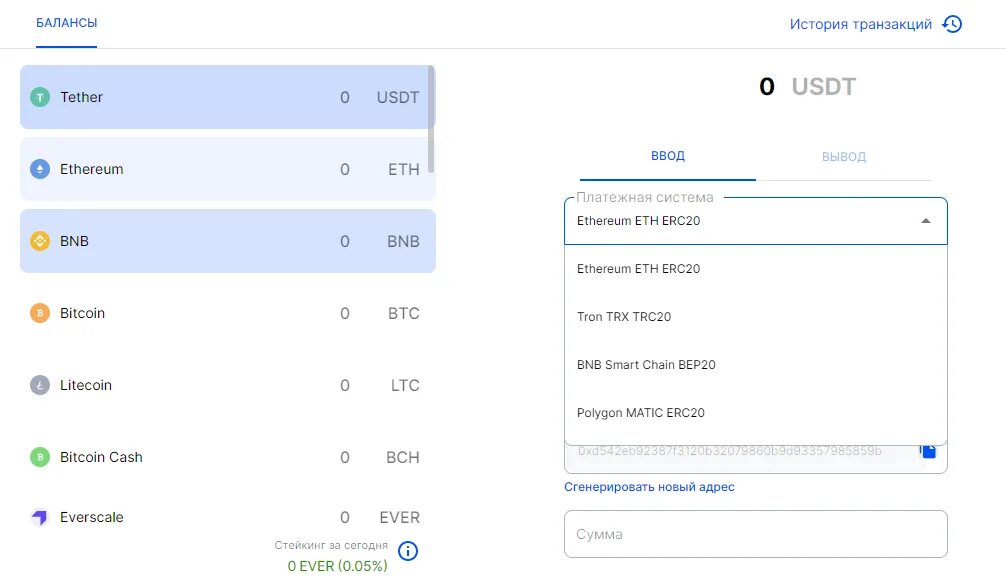Click the Стейкинг за сегодня label
This screenshot has width=1006, height=581.
pos(331,545)
